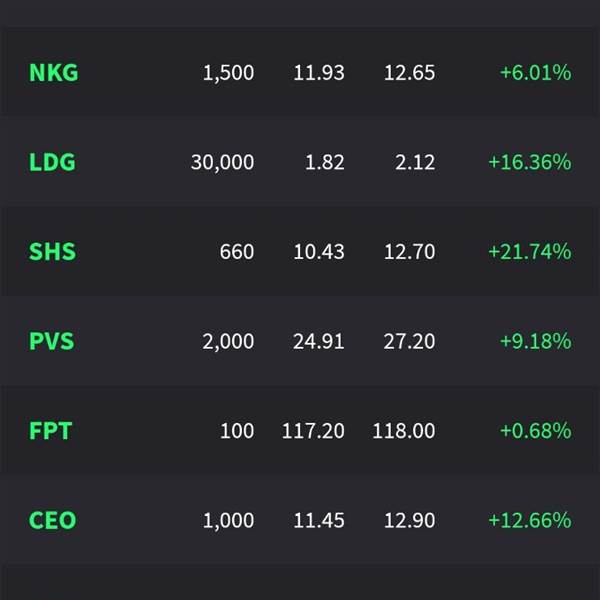This screenshot has height=600, width=600.
Task: Select the 1,500 quantity for NKG
Action: pyautogui.click(x=228, y=73)
